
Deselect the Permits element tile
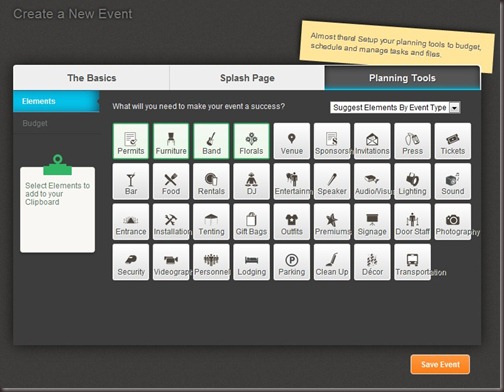131,141
